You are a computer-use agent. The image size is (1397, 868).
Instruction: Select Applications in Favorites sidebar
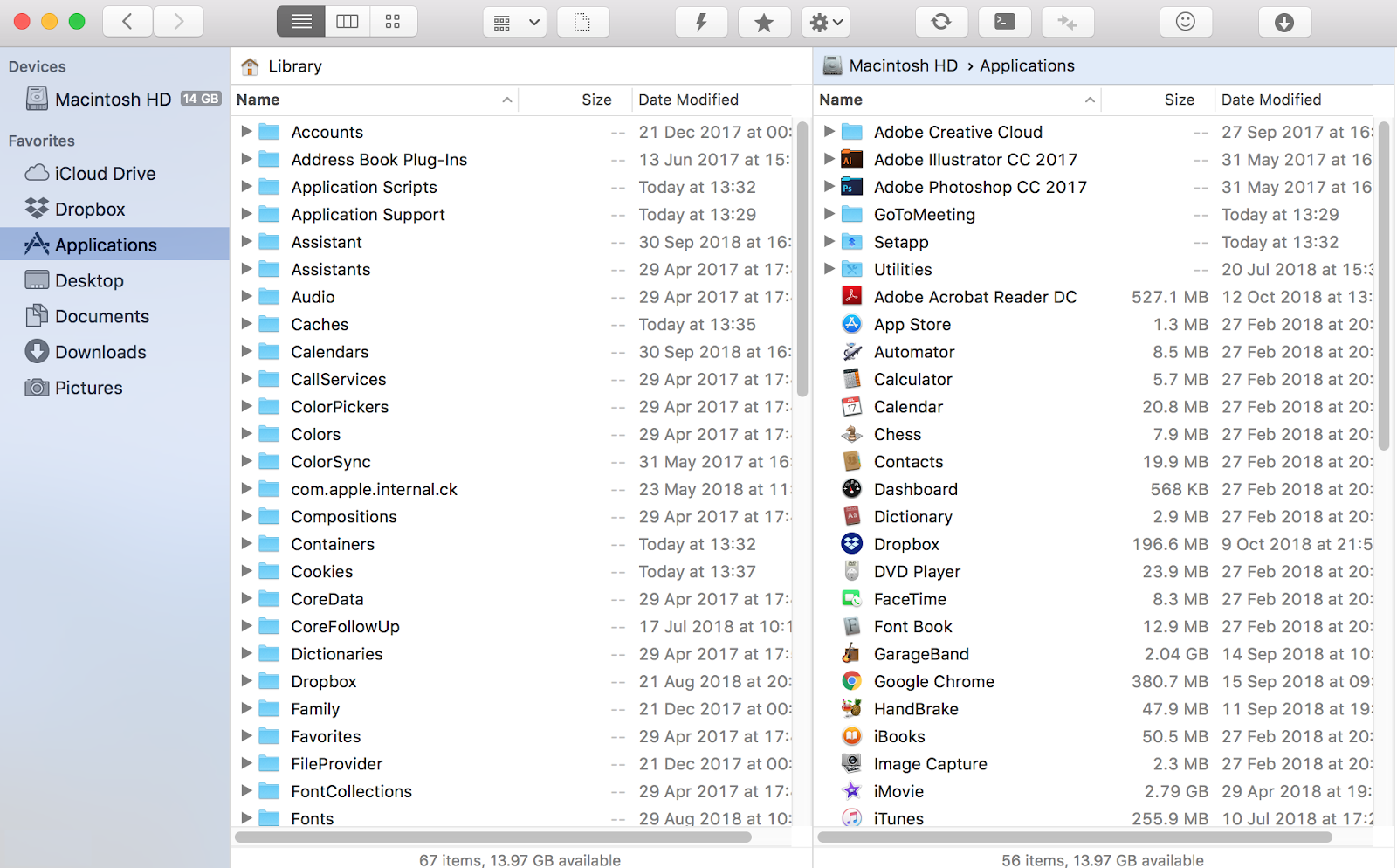114,245
